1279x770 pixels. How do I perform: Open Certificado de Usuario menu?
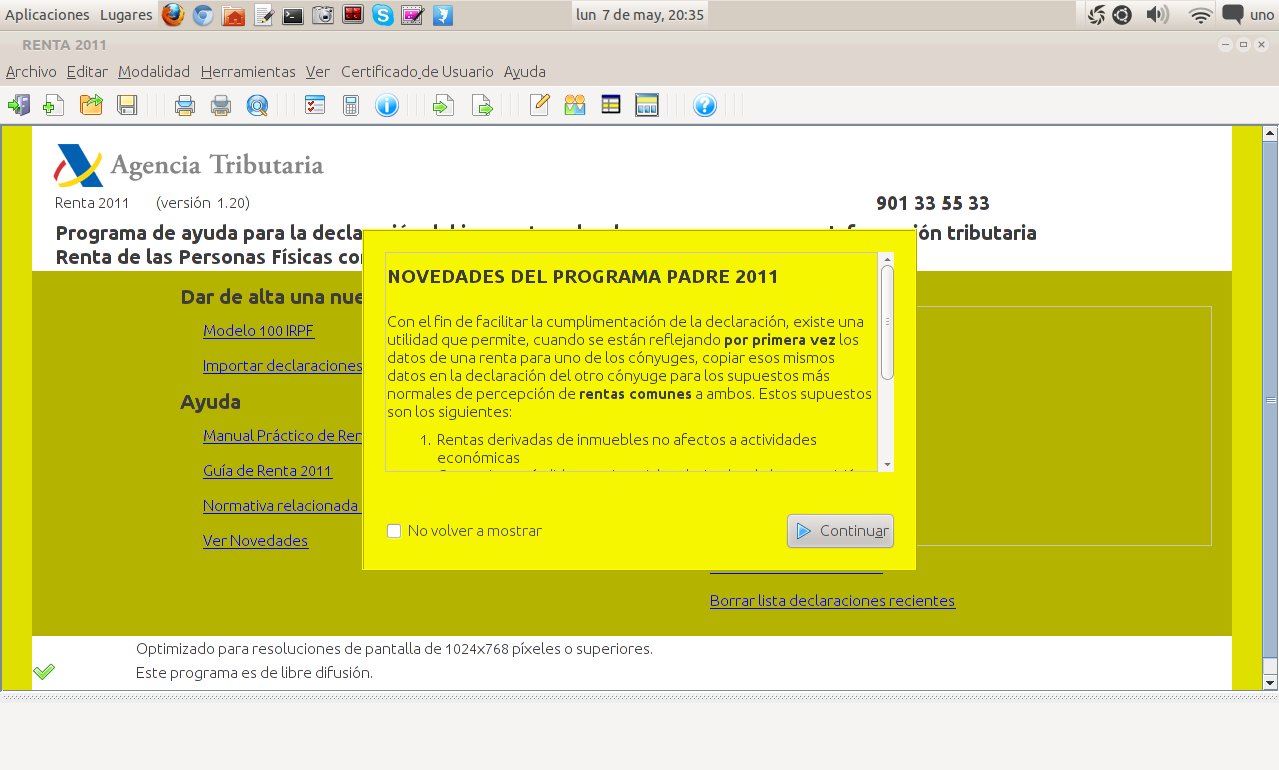pyautogui.click(x=417, y=72)
